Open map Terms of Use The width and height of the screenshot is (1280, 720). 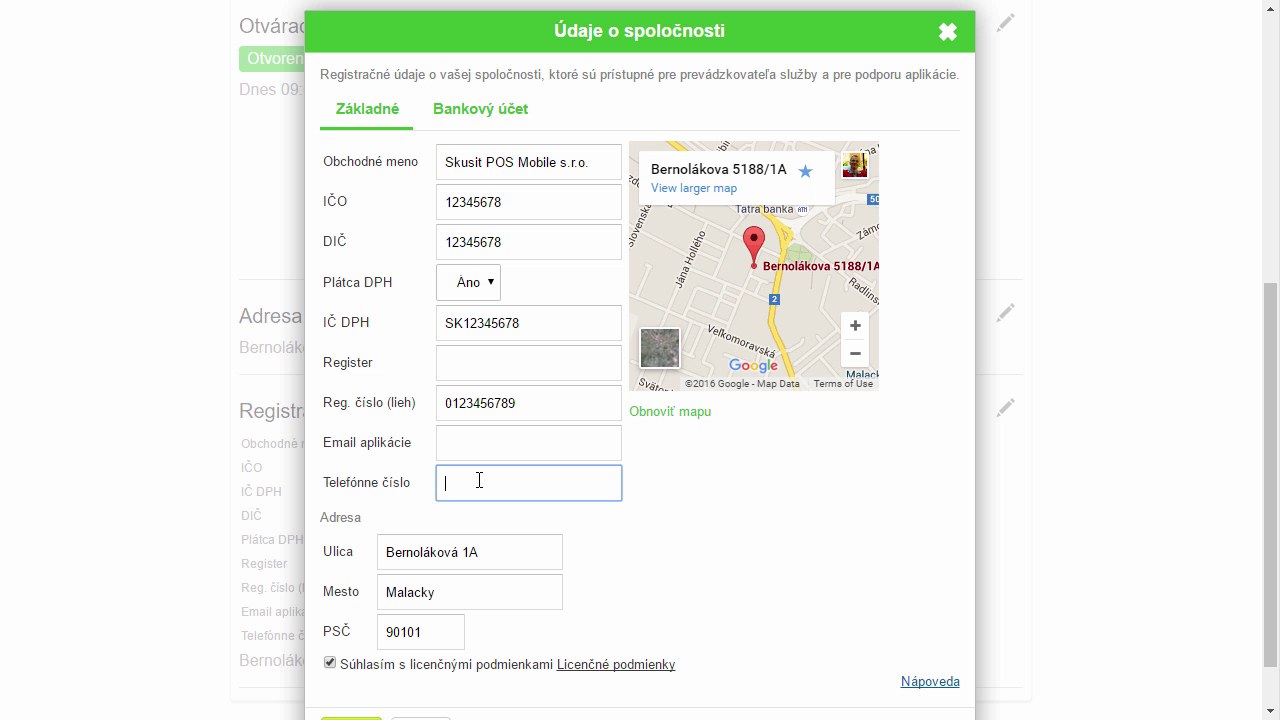coord(843,384)
